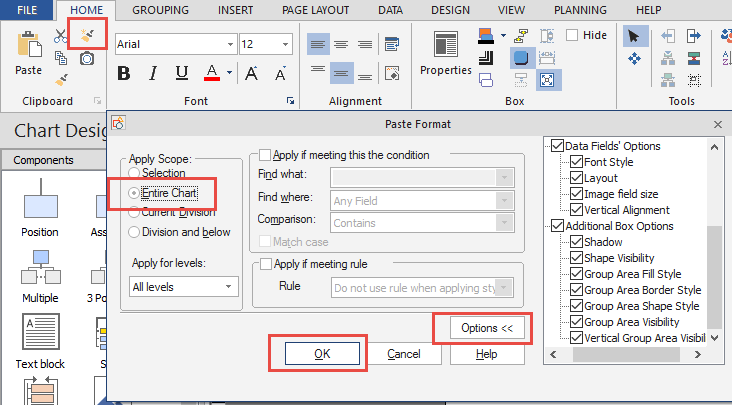732x405 pixels.
Task: Open the font size dropdown showing 12
Action: [x=285, y=44]
